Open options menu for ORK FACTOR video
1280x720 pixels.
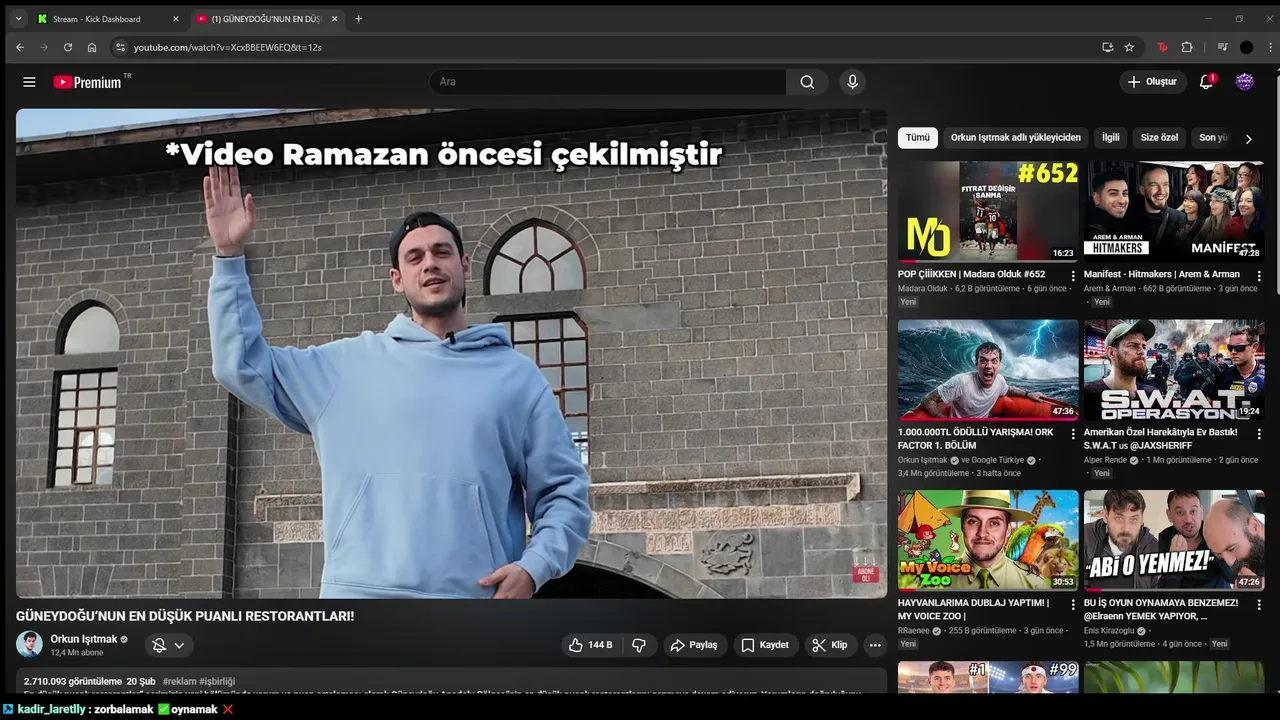pyautogui.click(x=1073, y=434)
